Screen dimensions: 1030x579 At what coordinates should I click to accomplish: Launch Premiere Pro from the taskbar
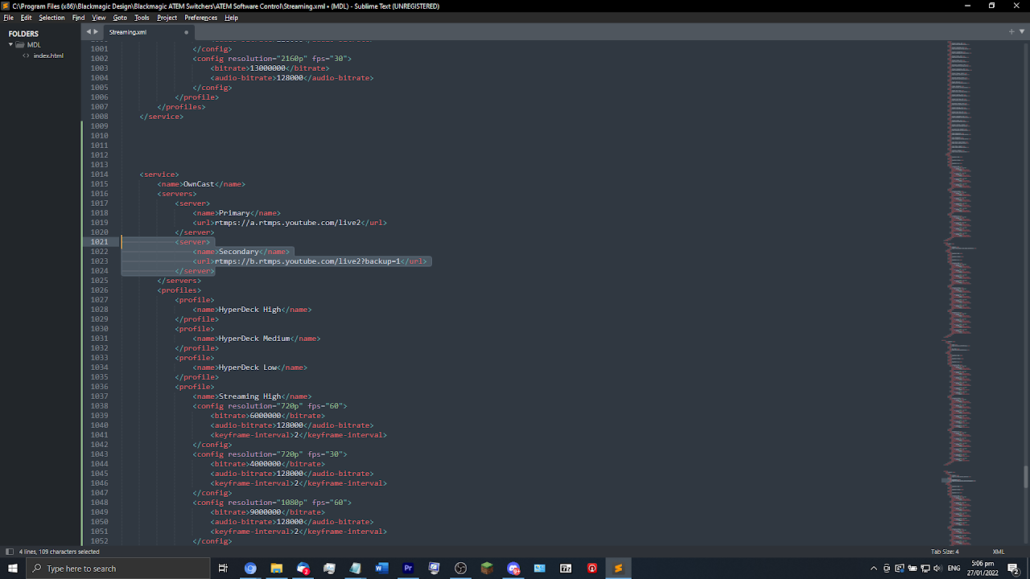click(408, 568)
